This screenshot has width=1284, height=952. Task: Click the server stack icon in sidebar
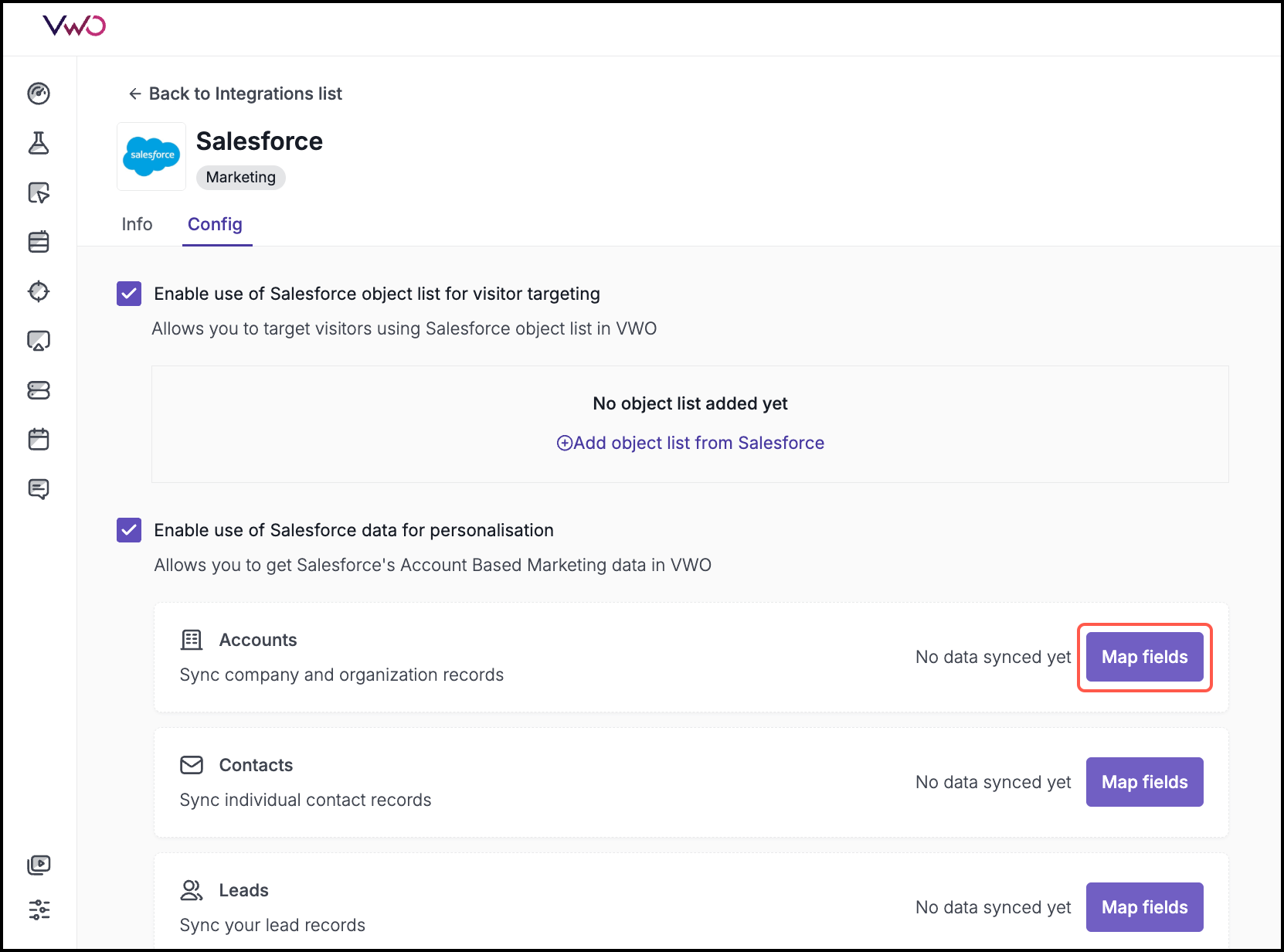click(x=39, y=390)
